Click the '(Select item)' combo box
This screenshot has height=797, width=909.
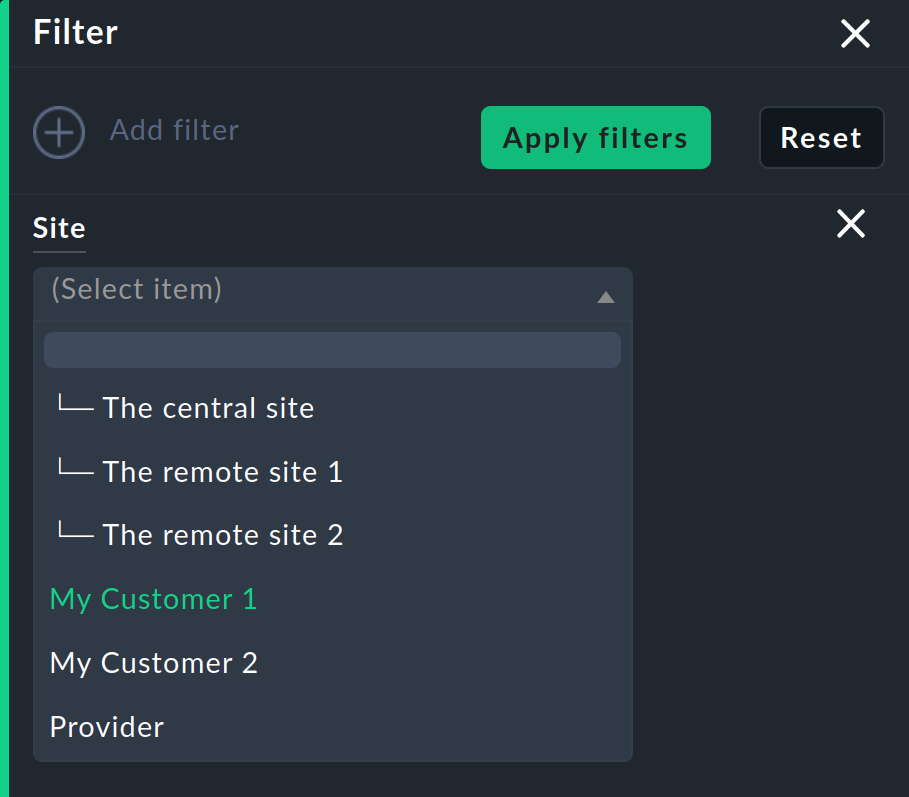[x=320, y=291]
